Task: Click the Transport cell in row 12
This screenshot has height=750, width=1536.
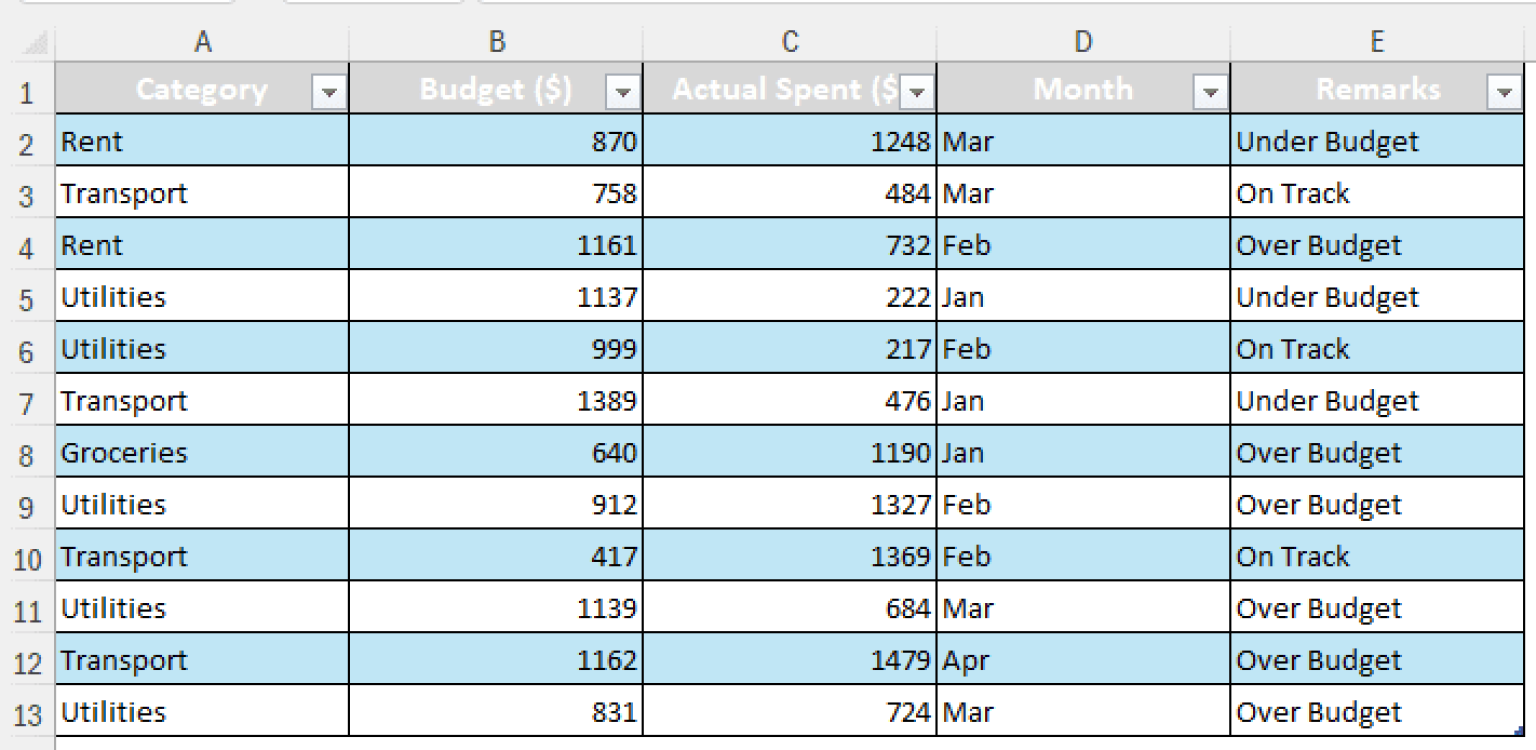Action: (125, 660)
